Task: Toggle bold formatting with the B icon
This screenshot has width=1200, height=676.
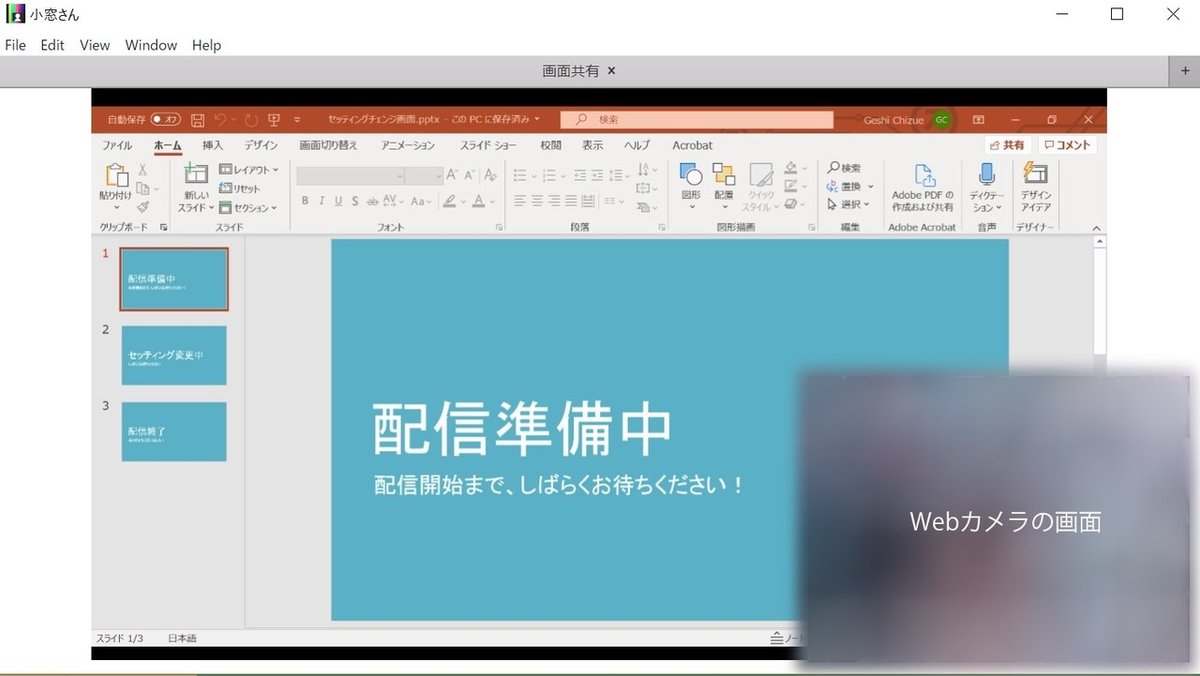Action: click(305, 199)
